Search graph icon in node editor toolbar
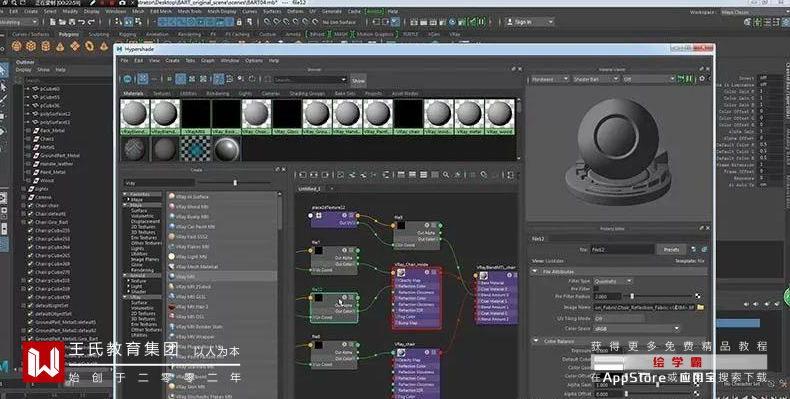Screen dimensions: 790x399 point(446,175)
